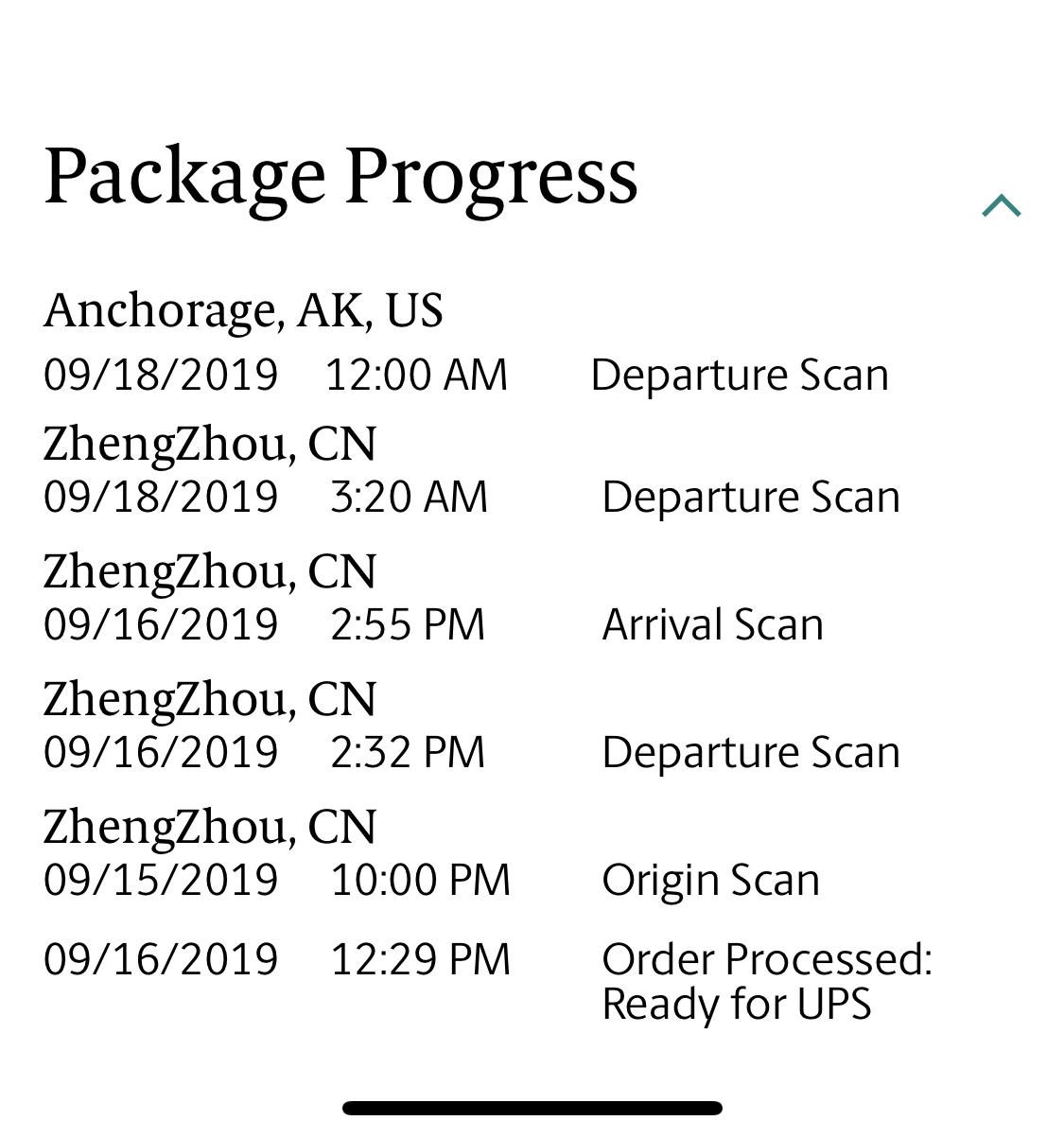Select the 10:00 PM timestamp
The height and width of the screenshot is (1138, 1064).
(x=420, y=881)
